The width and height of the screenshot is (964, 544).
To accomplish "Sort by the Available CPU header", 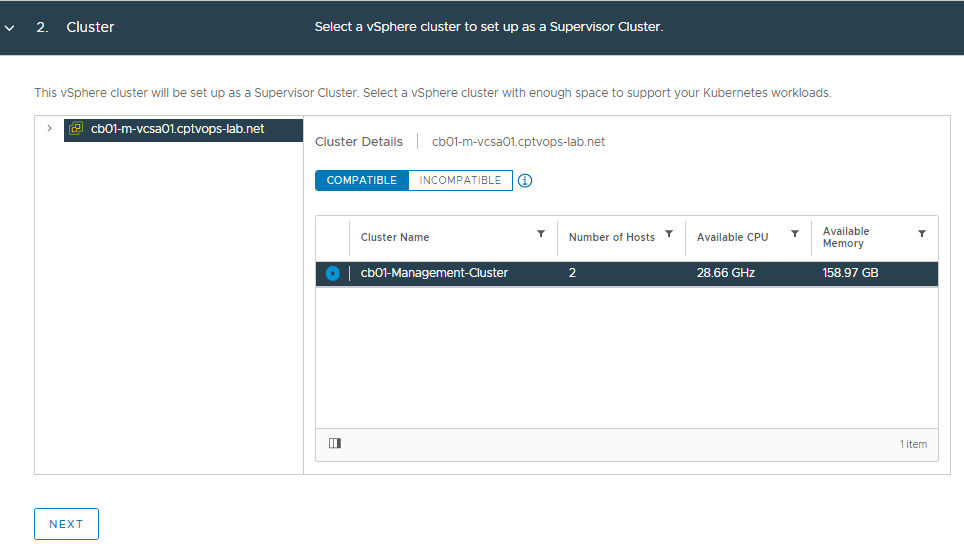I will tap(732, 237).
